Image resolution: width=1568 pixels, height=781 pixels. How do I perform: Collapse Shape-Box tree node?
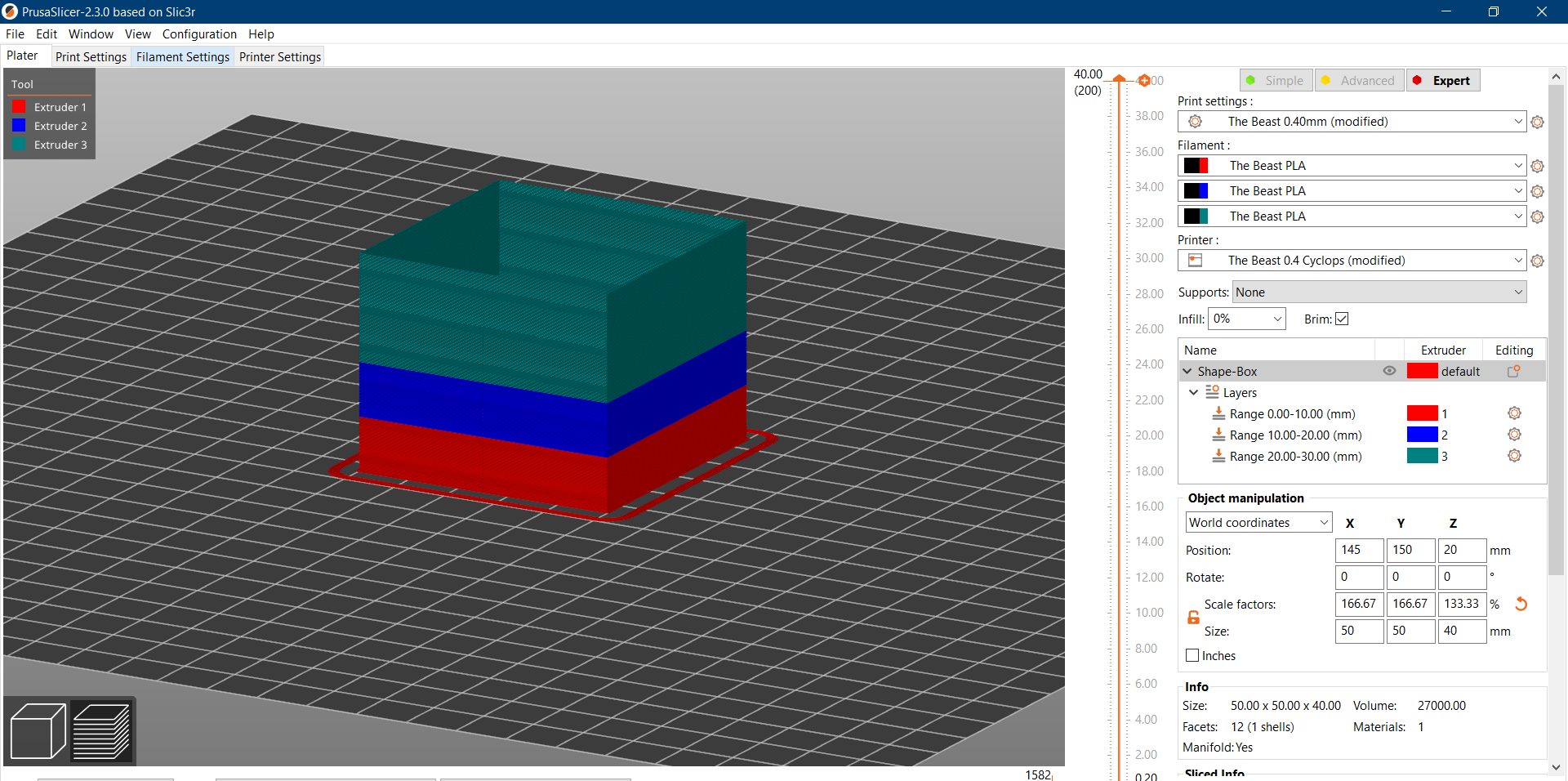1187,371
